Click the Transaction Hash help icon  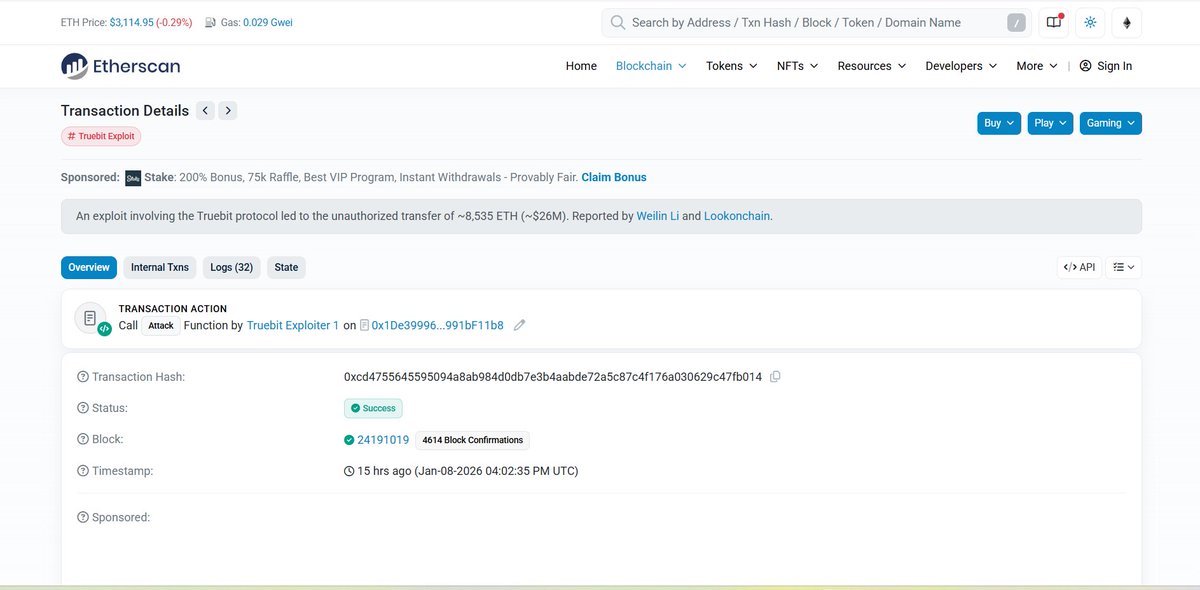(x=83, y=377)
